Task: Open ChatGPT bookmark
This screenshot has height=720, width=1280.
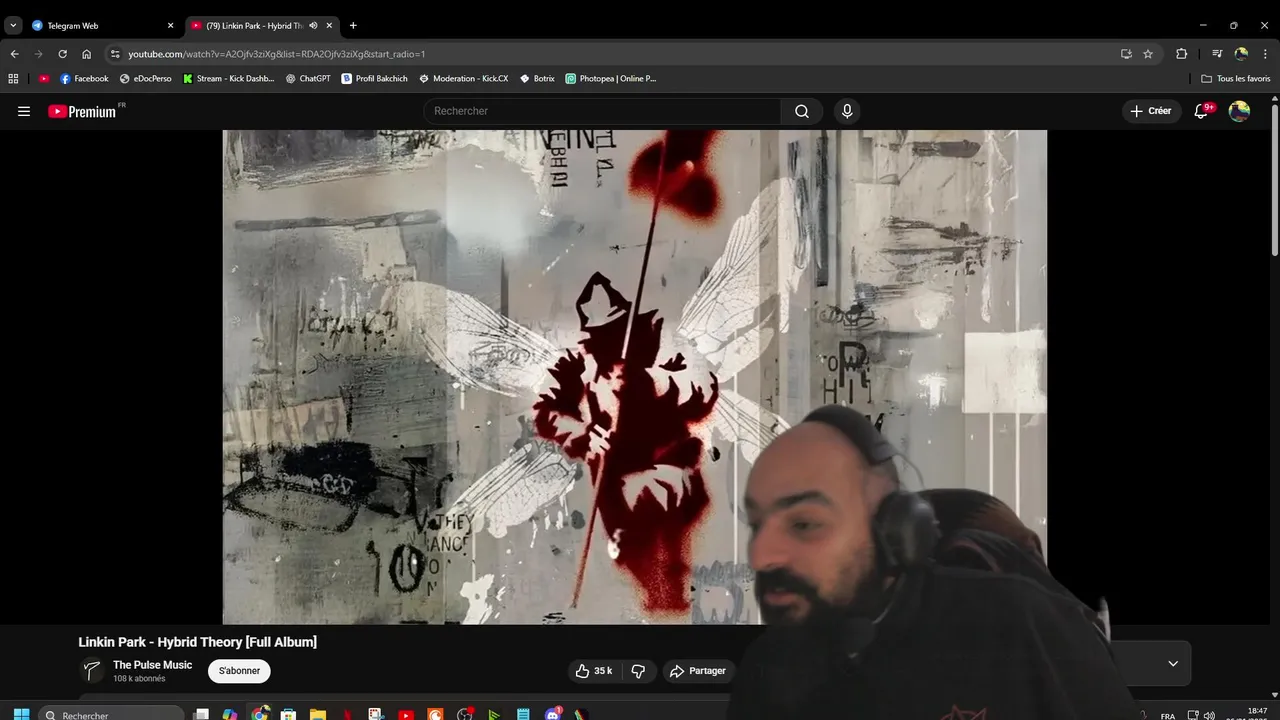Action: pos(308,78)
